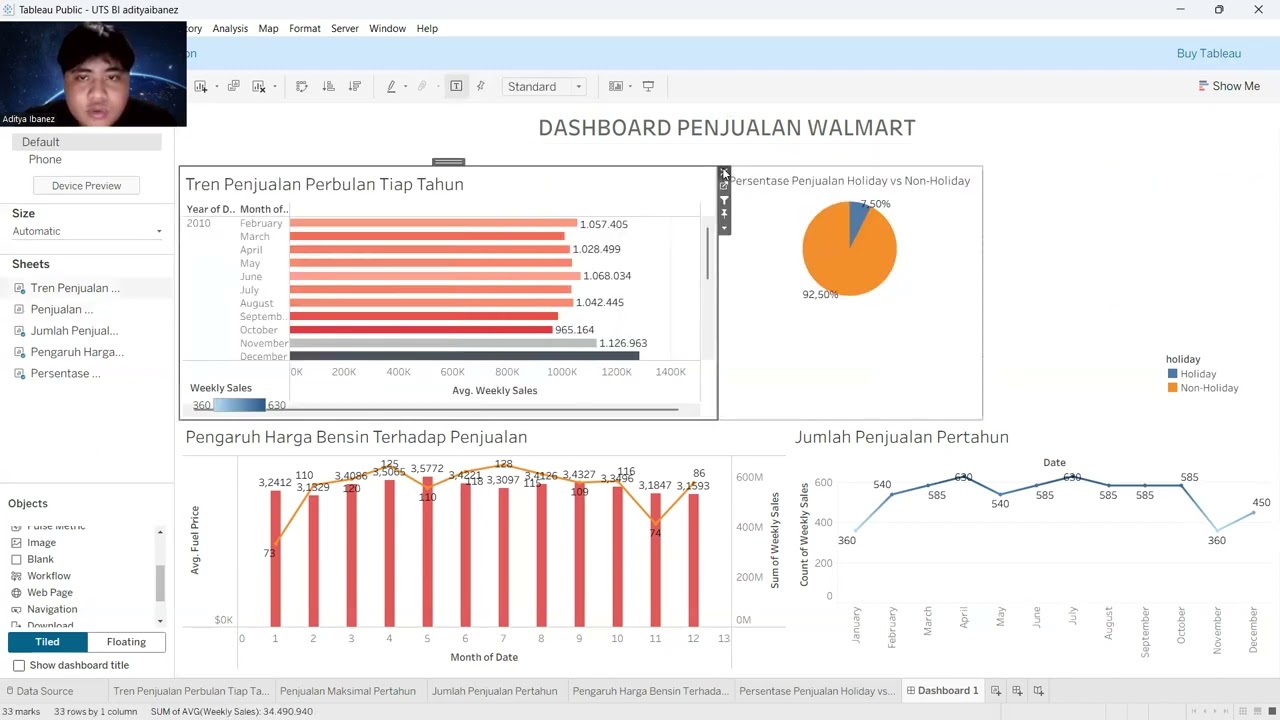Screen dimensions: 1280x720
Task: Switch layout mode to Floating
Action: click(126, 642)
